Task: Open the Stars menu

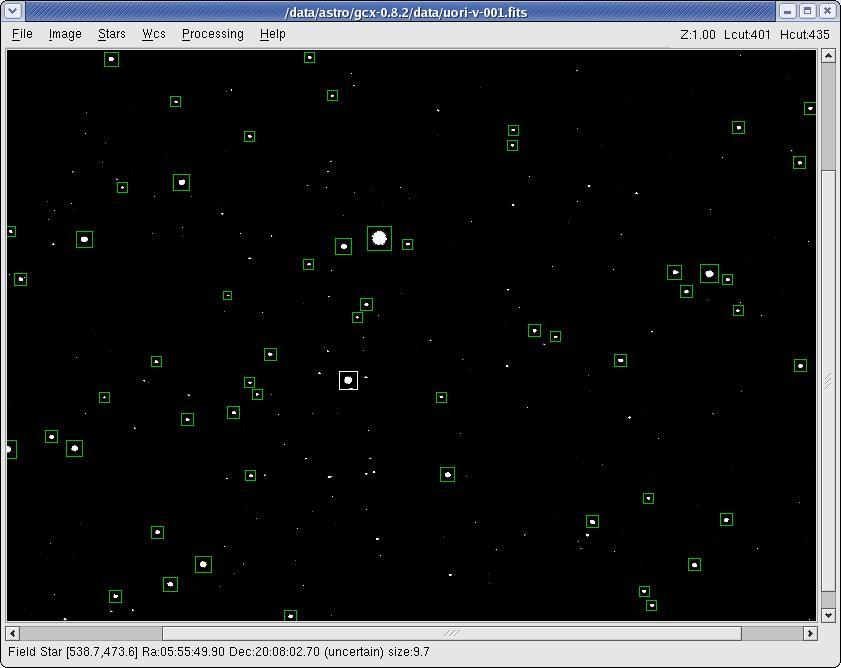Action: pyautogui.click(x=111, y=34)
